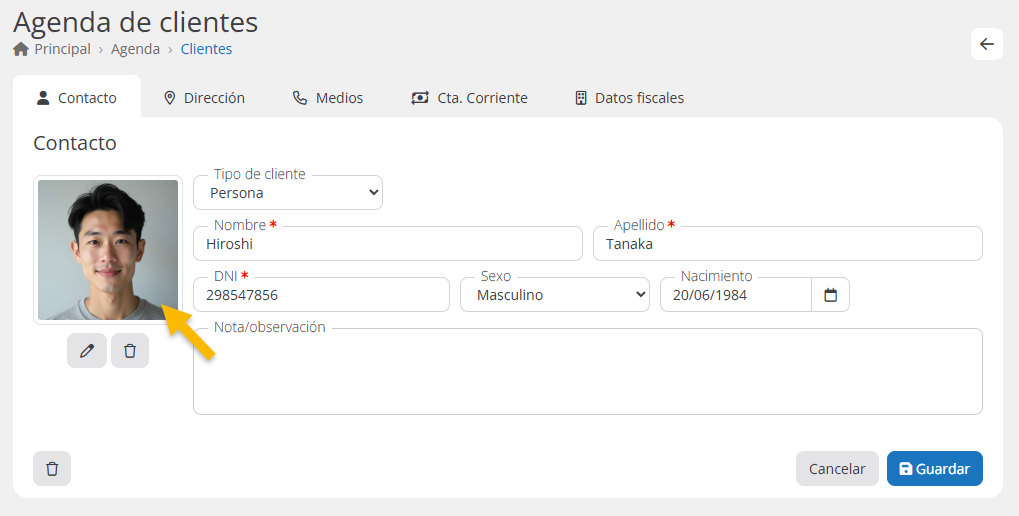The image size is (1019, 516).
Task: Select the Datos fiscales tab
Action: (629, 98)
